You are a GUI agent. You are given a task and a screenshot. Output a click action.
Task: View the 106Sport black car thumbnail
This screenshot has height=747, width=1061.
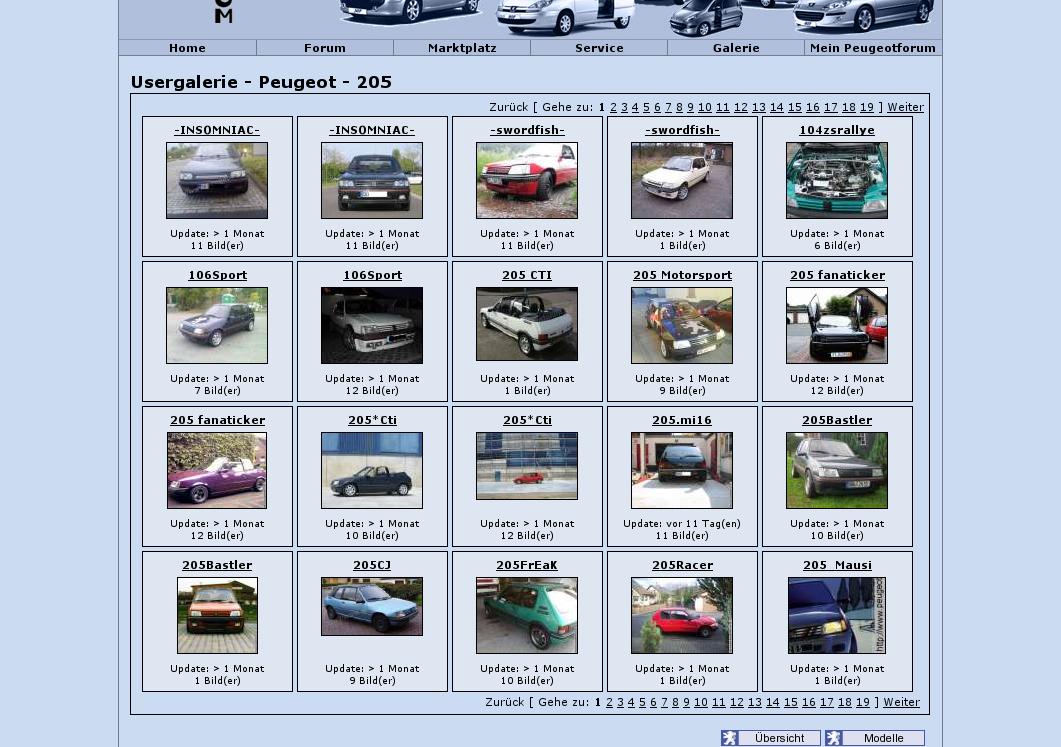click(x=217, y=325)
